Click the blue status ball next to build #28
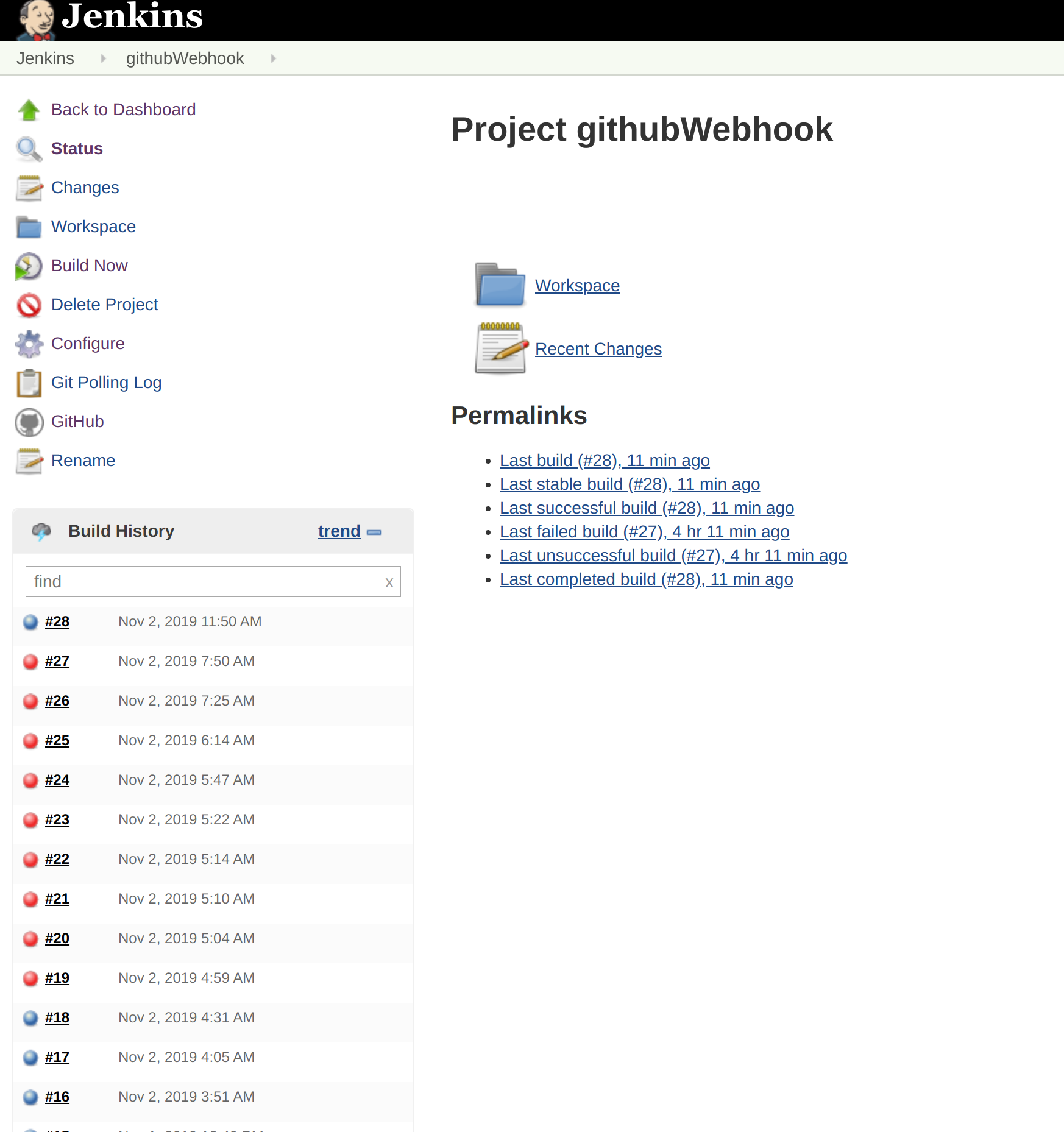This screenshot has width=1064, height=1132. pos(29,622)
